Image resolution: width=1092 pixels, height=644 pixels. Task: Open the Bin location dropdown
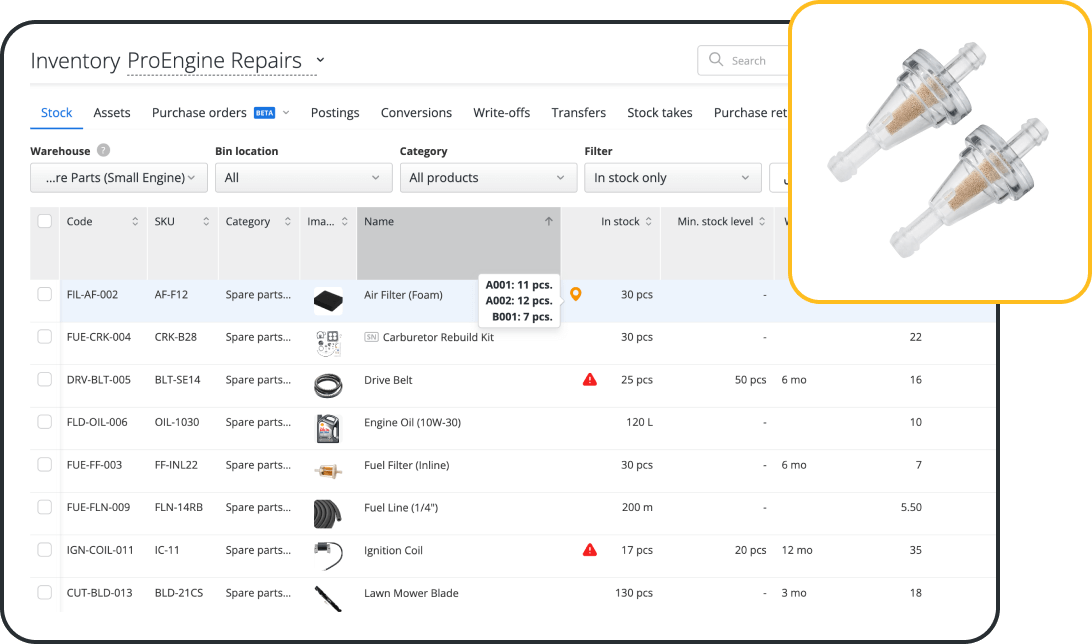(303, 177)
